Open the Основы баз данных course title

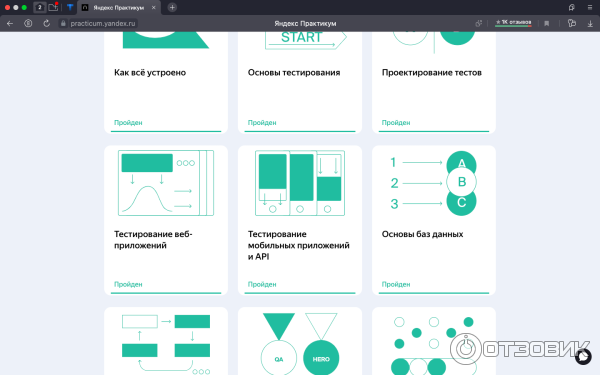(x=422, y=234)
